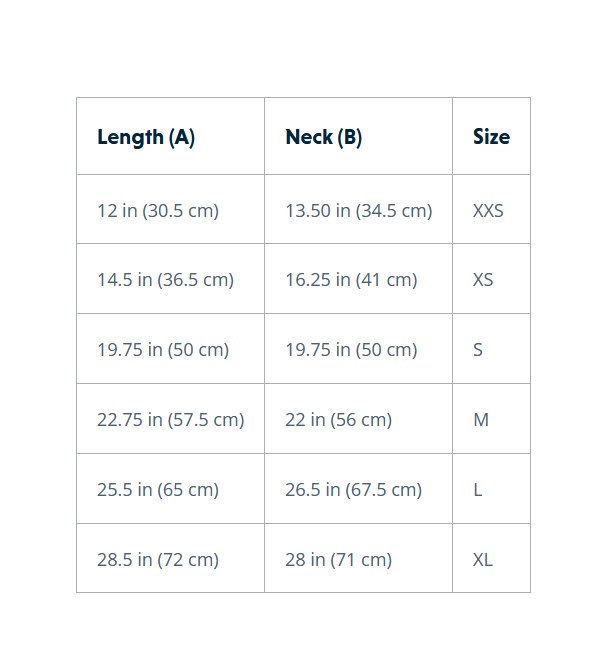Click the 13.50 in (34.5 cm) neck cell
Viewport: 604px width, 663px height.
(x=358, y=210)
